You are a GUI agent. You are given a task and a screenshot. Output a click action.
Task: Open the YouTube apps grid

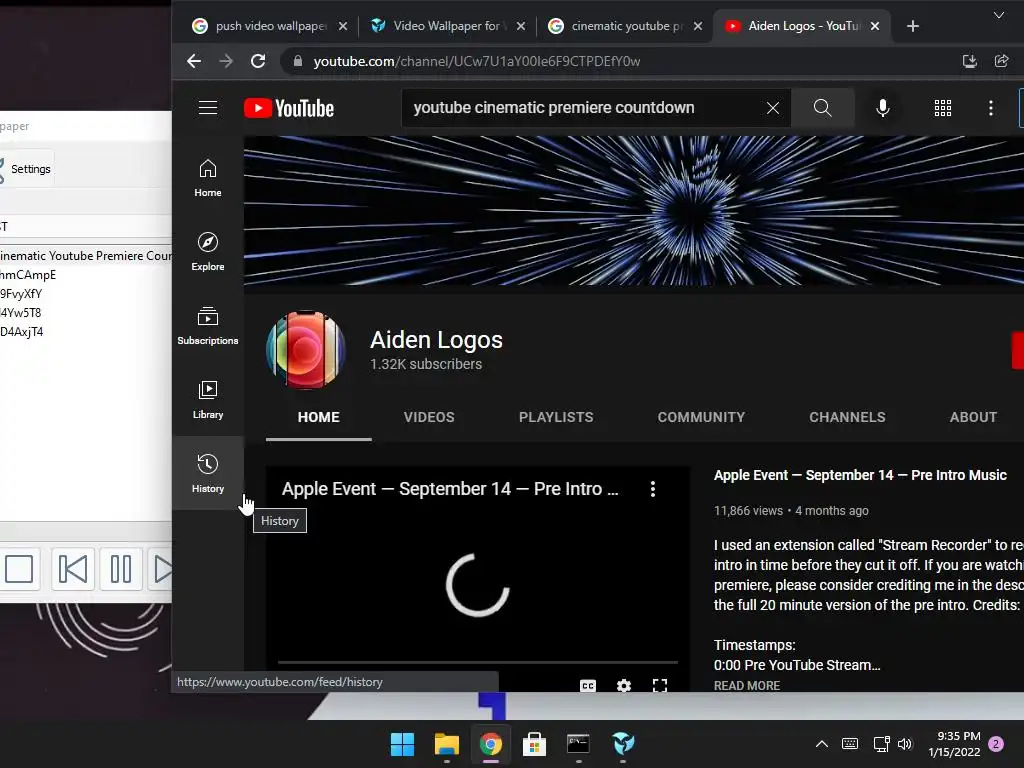(x=942, y=108)
